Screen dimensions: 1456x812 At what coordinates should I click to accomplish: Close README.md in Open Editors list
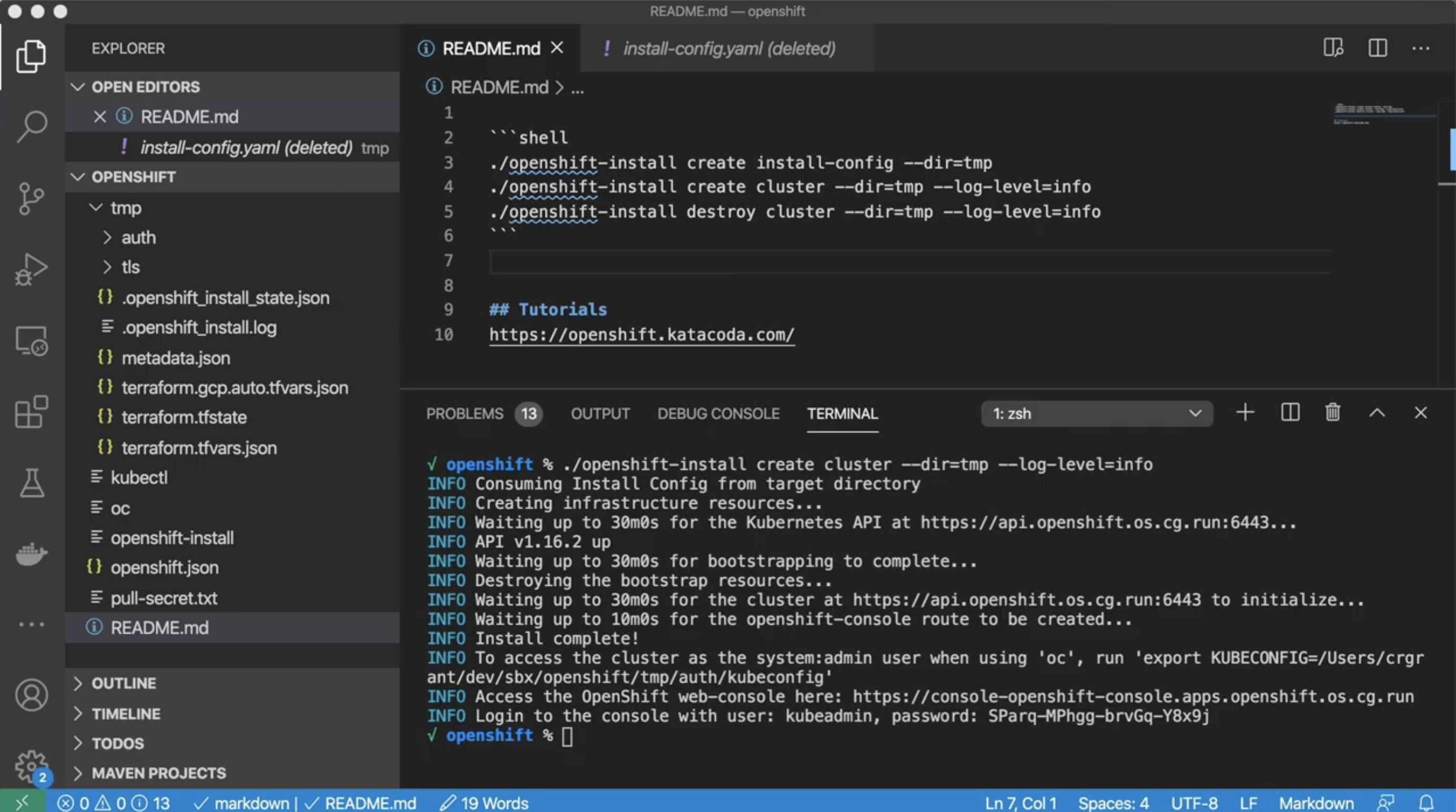pyautogui.click(x=99, y=117)
